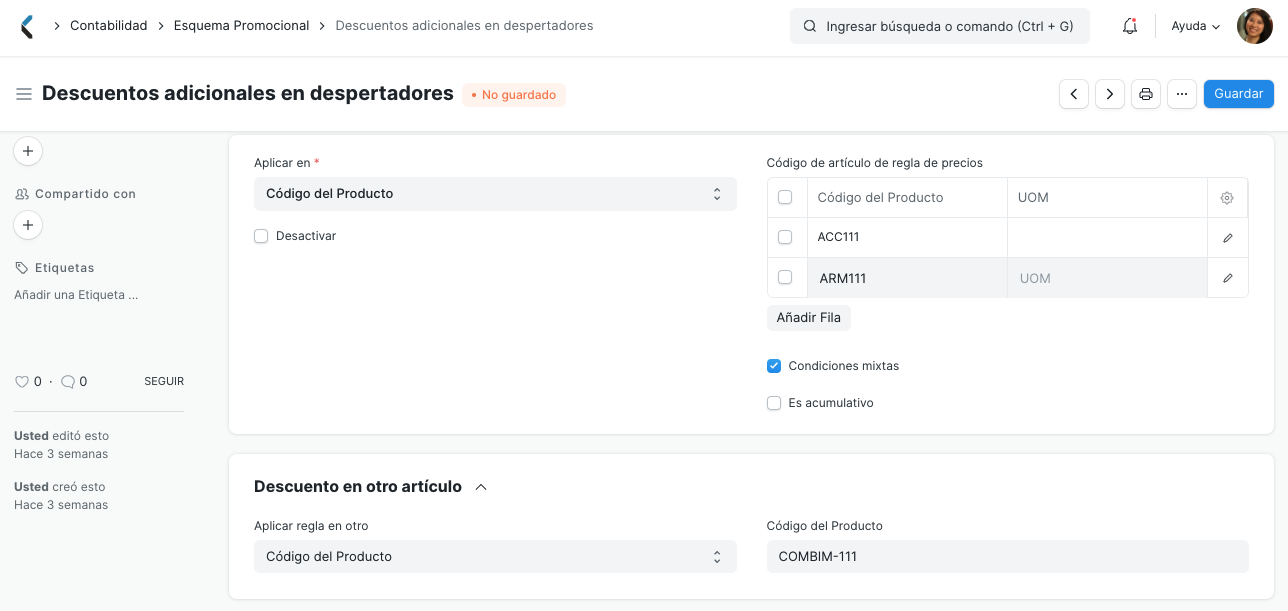Toggle the sidebar hamburger icon

[x=24, y=94]
